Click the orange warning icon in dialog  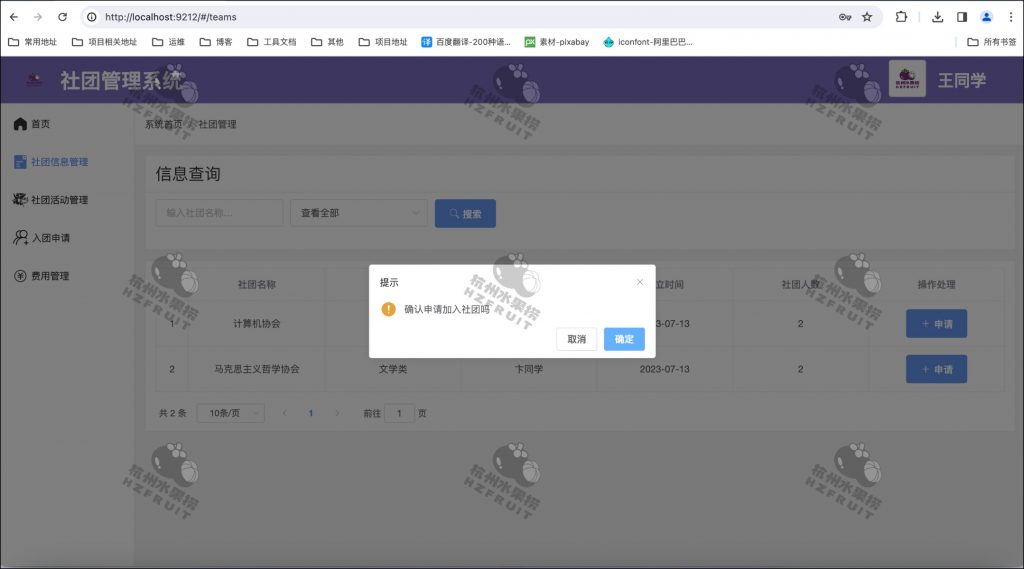pos(389,309)
